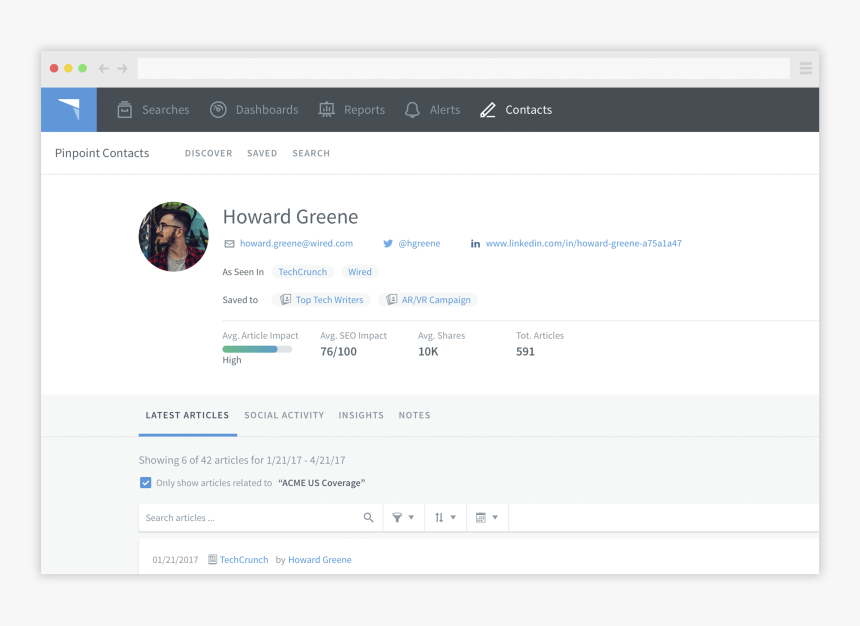This screenshot has width=860, height=626.
Task: Expand the filter dropdown arrow
Action: coord(410,517)
